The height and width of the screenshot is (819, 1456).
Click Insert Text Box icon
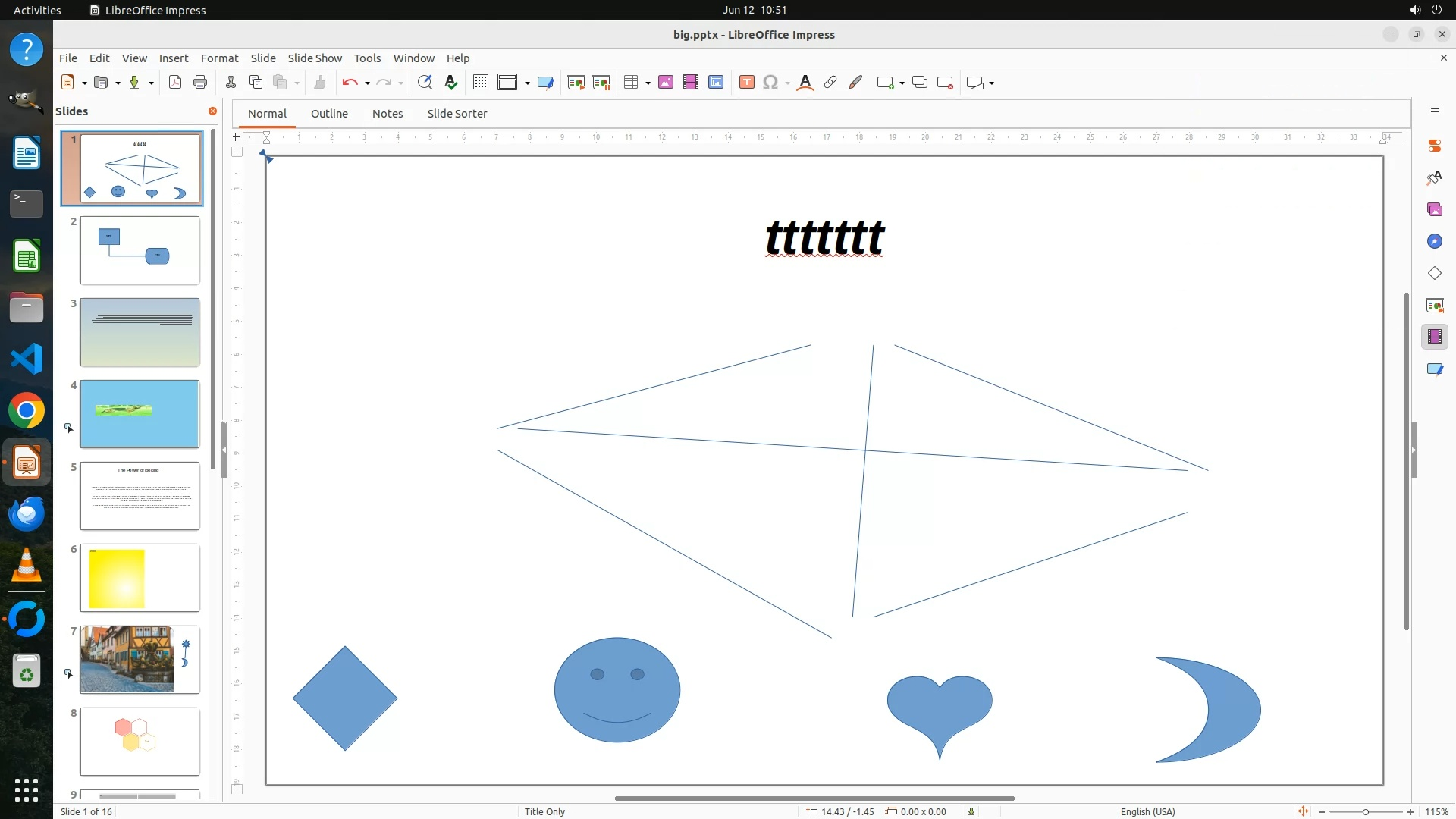point(747,83)
